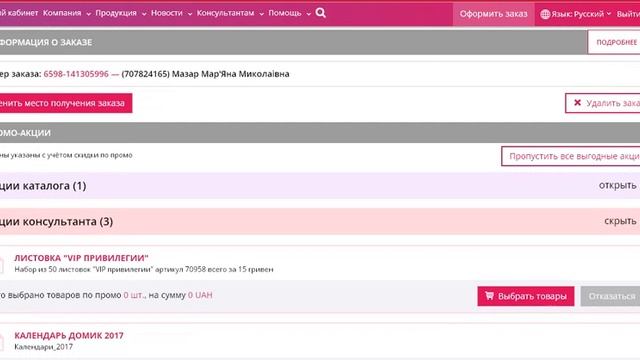
Task: Click Удалить заказ button
Action: [x=603, y=103]
